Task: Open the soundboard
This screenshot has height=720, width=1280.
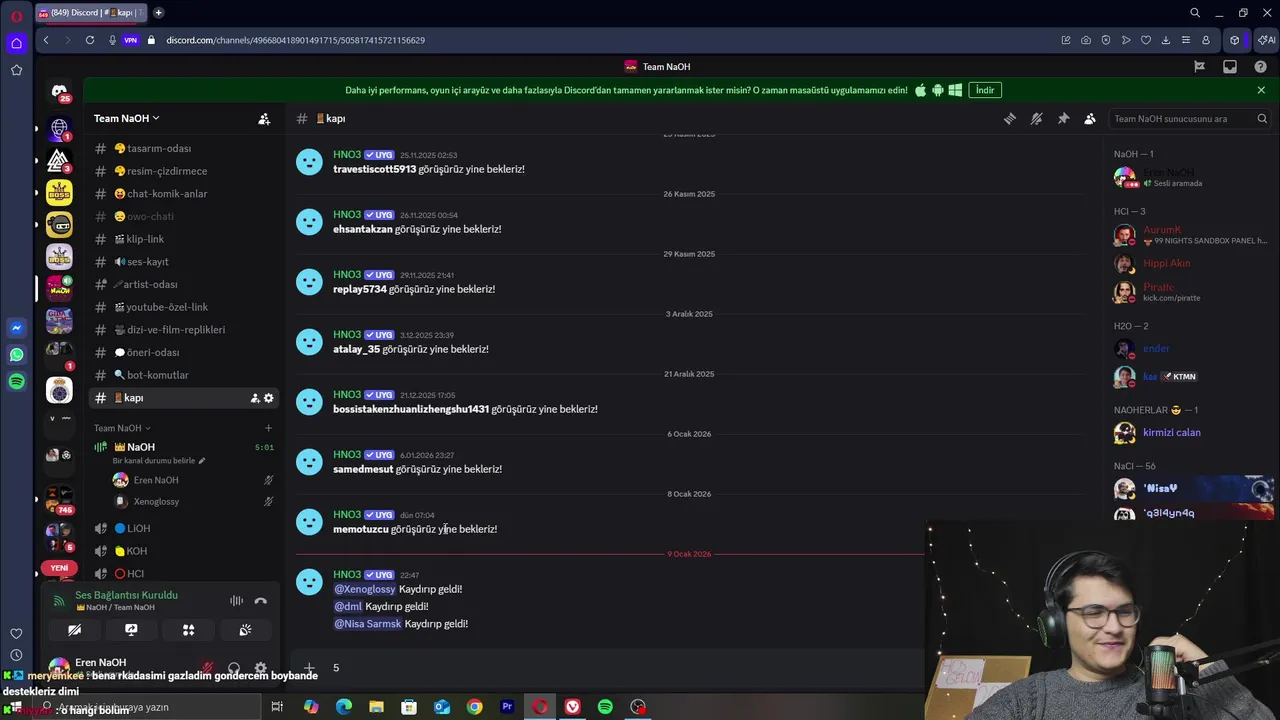Action: pyautogui.click(x=245, y=630)
